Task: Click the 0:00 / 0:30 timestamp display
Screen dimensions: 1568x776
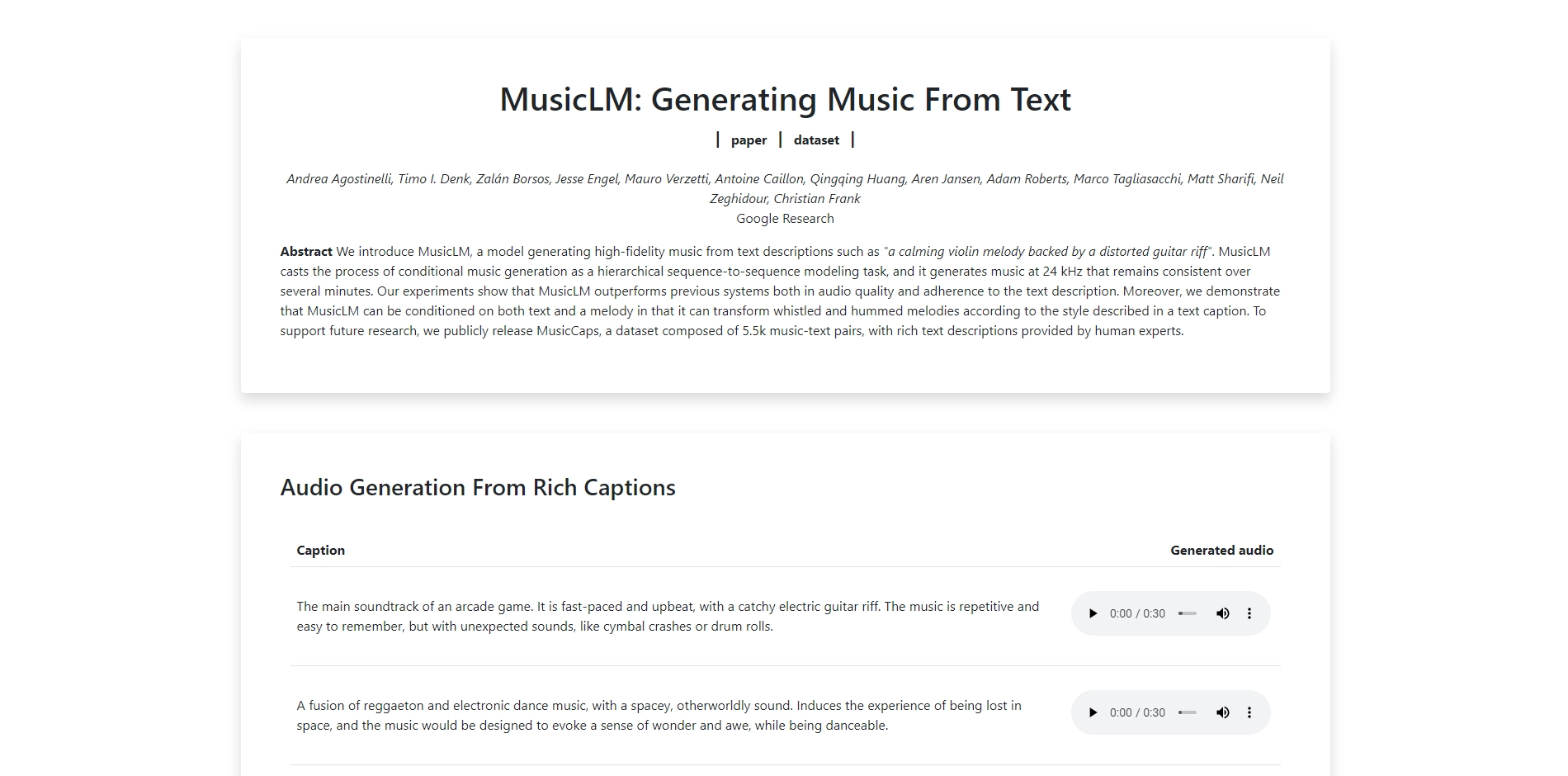Action: pos(1137,613)
